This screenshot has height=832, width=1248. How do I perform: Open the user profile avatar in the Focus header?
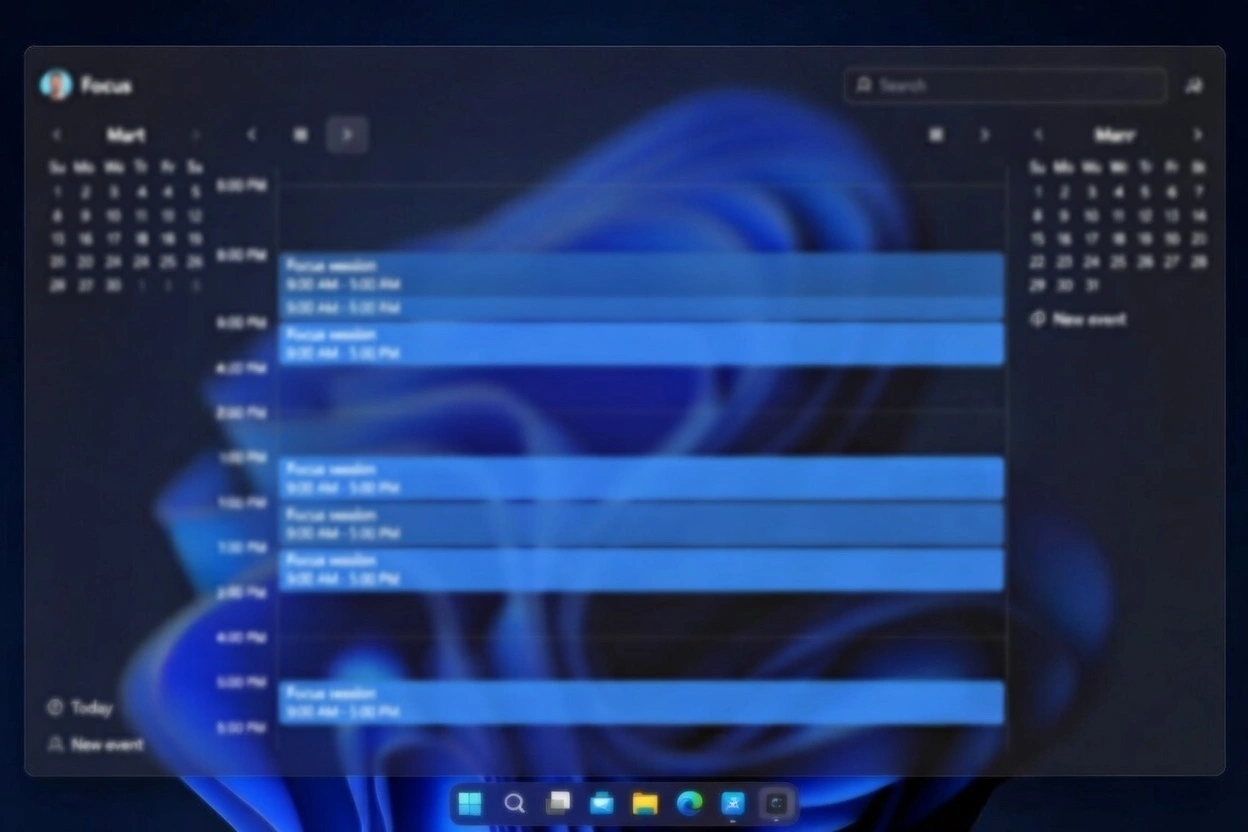tap(57, 85)
